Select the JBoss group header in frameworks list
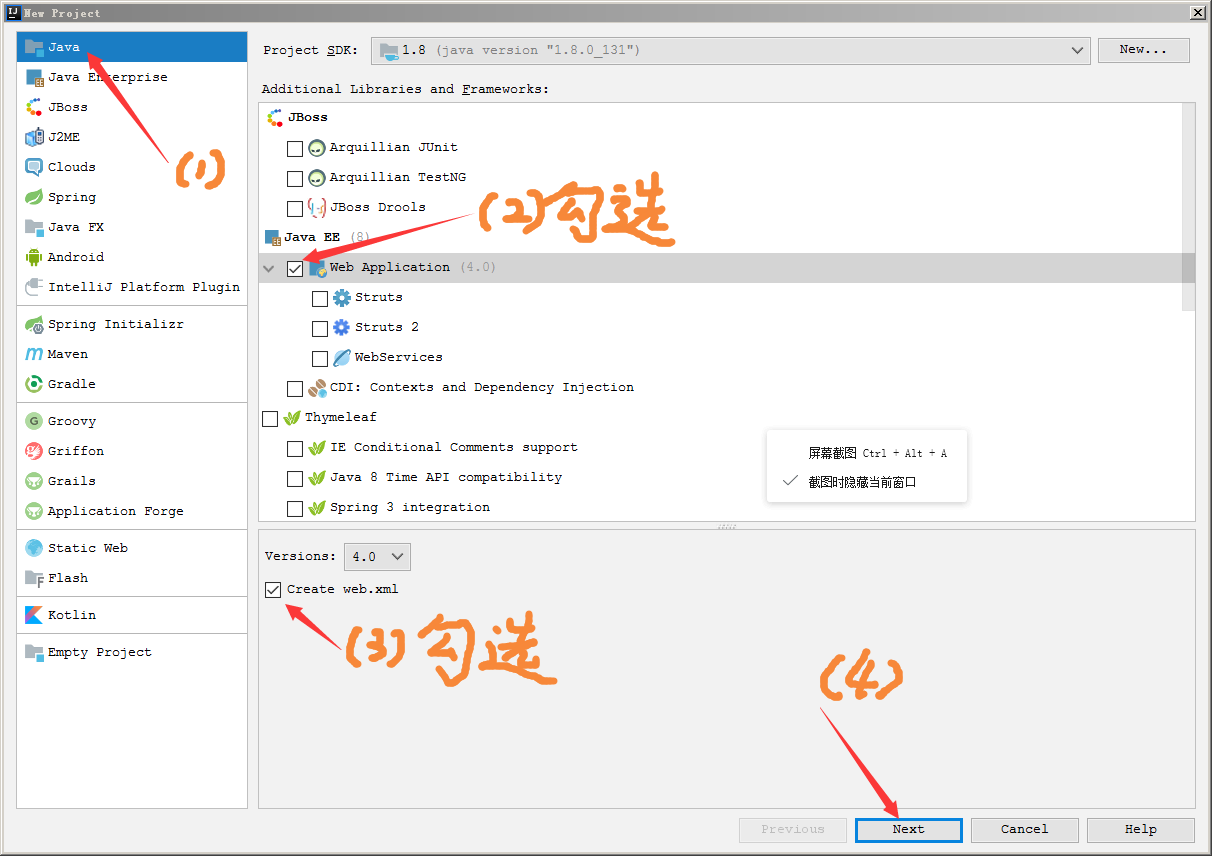Viewport: 1212px width, 856px height. tap(308, 117)
